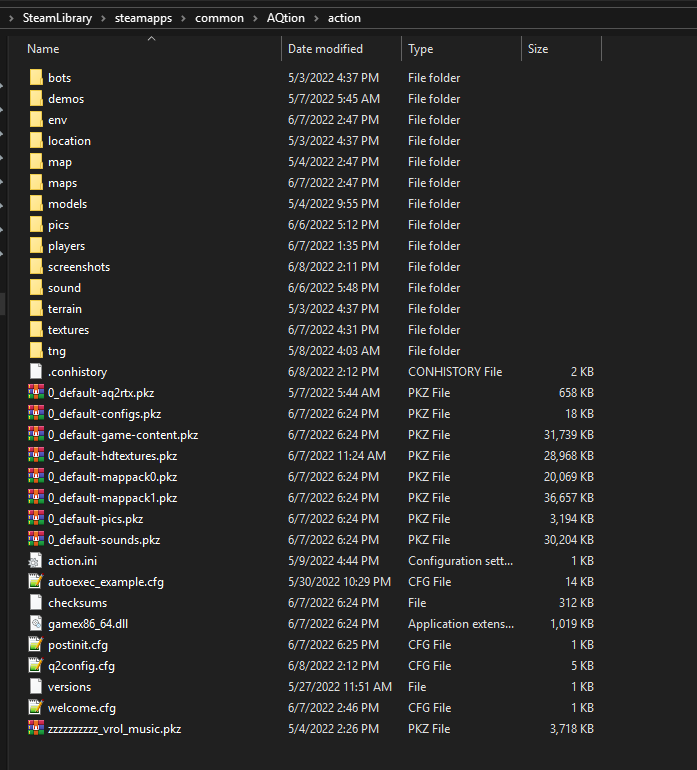Click the postinit.cfg file icon
697x770 pixels.
click(36, 645)
